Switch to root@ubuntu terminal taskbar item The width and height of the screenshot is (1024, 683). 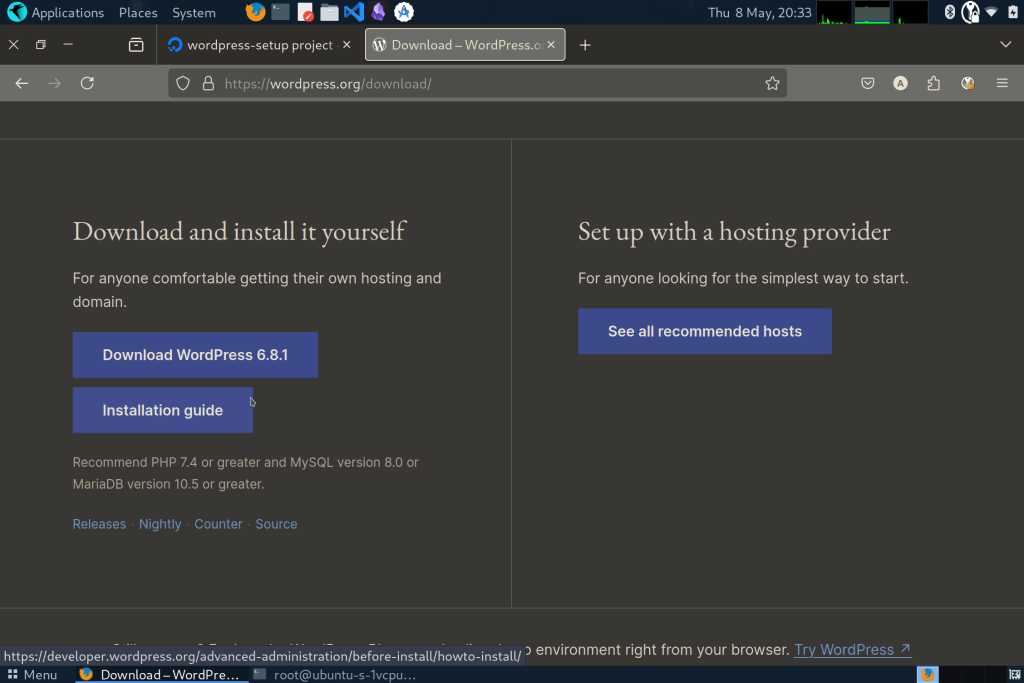[x=335, y=675]
